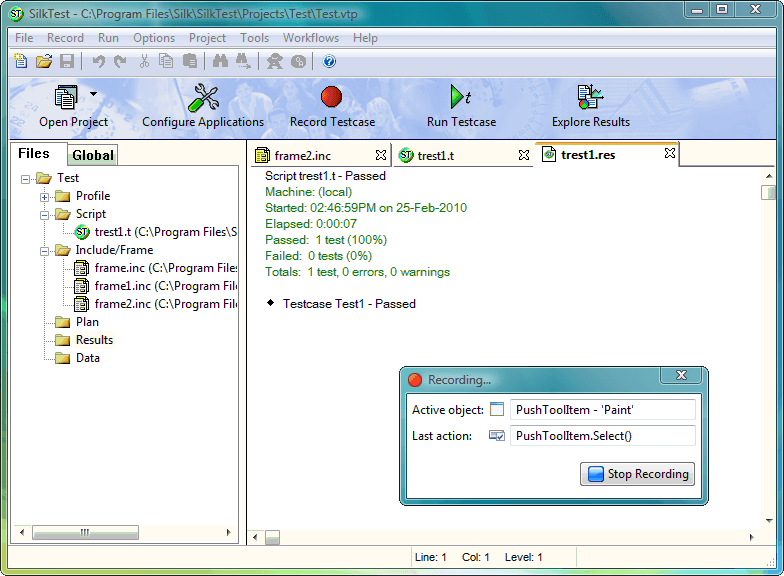The height and width of the screenshot is (576, 784).
Task: Click the Open Project icon
Action: [x=66, y=96]
